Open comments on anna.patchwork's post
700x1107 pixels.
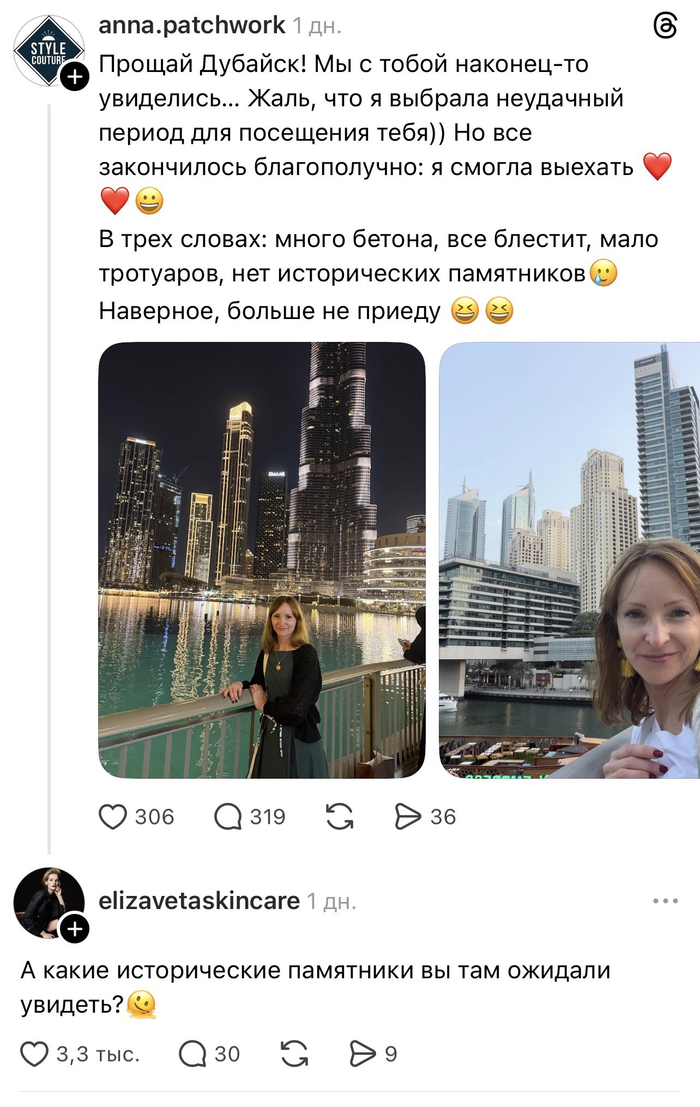pyautogui.click(x=229, y=817)
